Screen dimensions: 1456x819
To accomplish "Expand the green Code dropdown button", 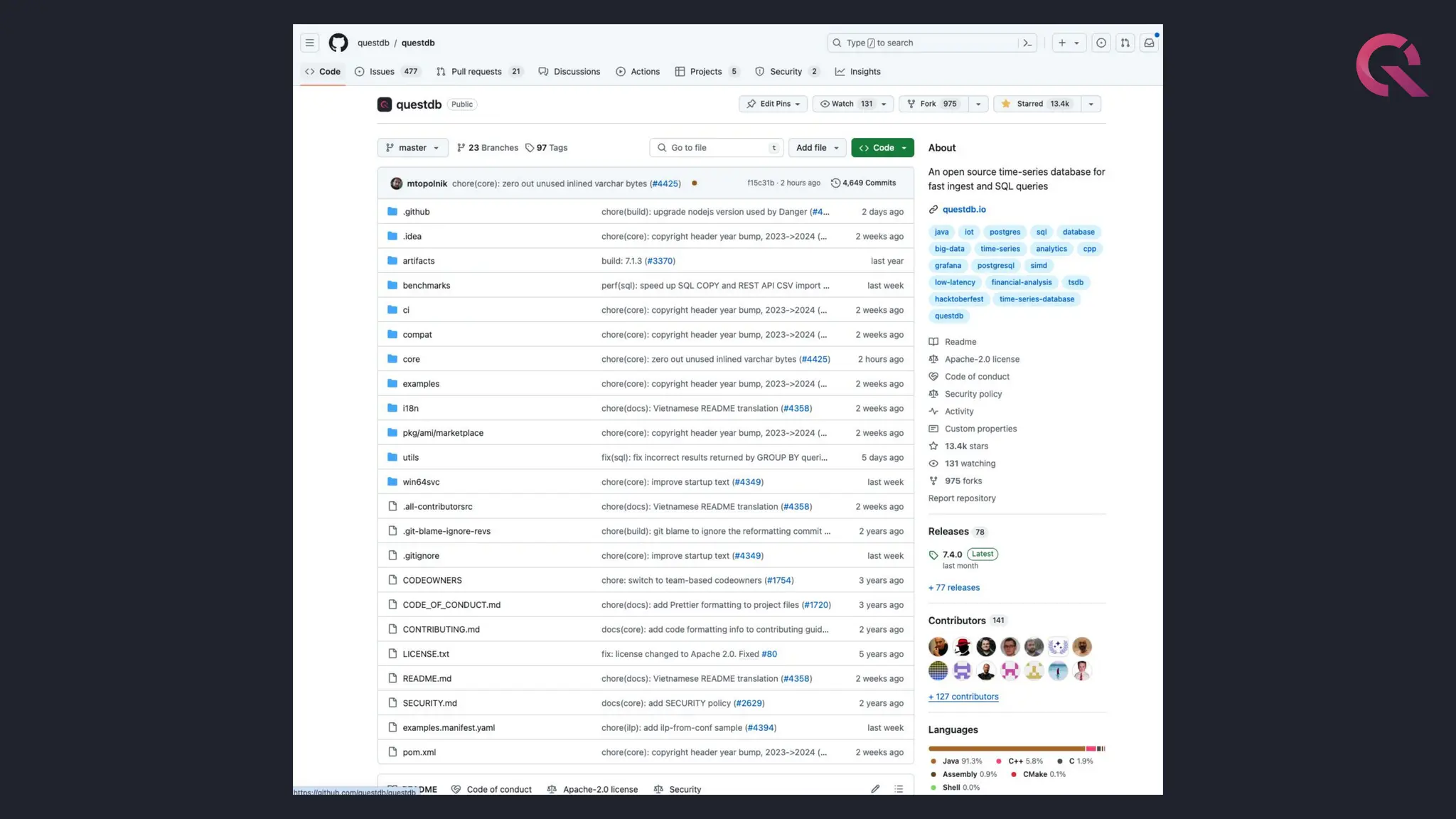I will click(882, 148).
